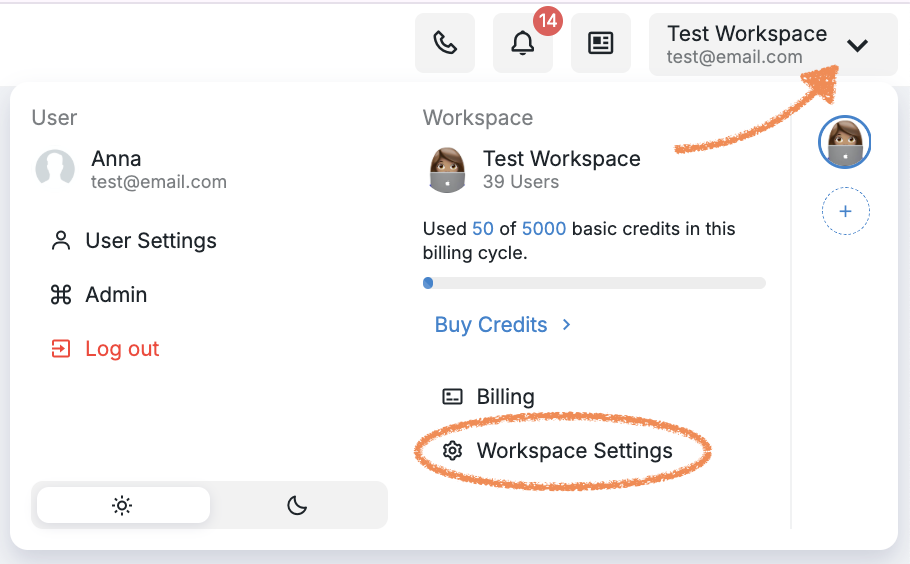Open User Settings menu item
The image size is (910, 564).
coord(133,241)
